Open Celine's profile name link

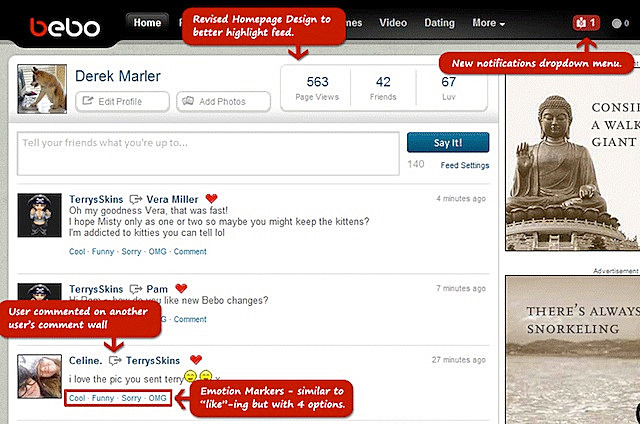coord(85,360)
